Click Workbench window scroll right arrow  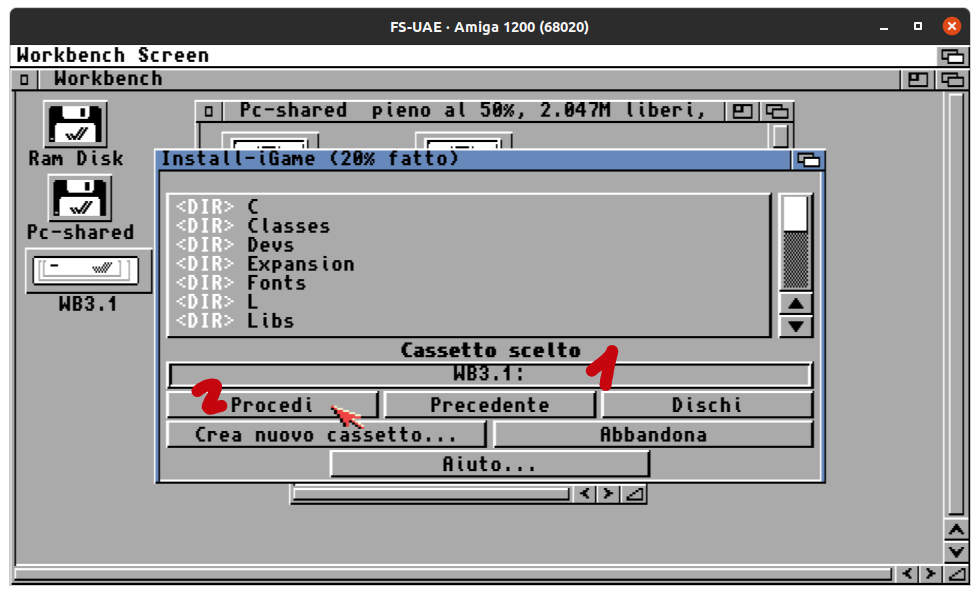point(930,573)
